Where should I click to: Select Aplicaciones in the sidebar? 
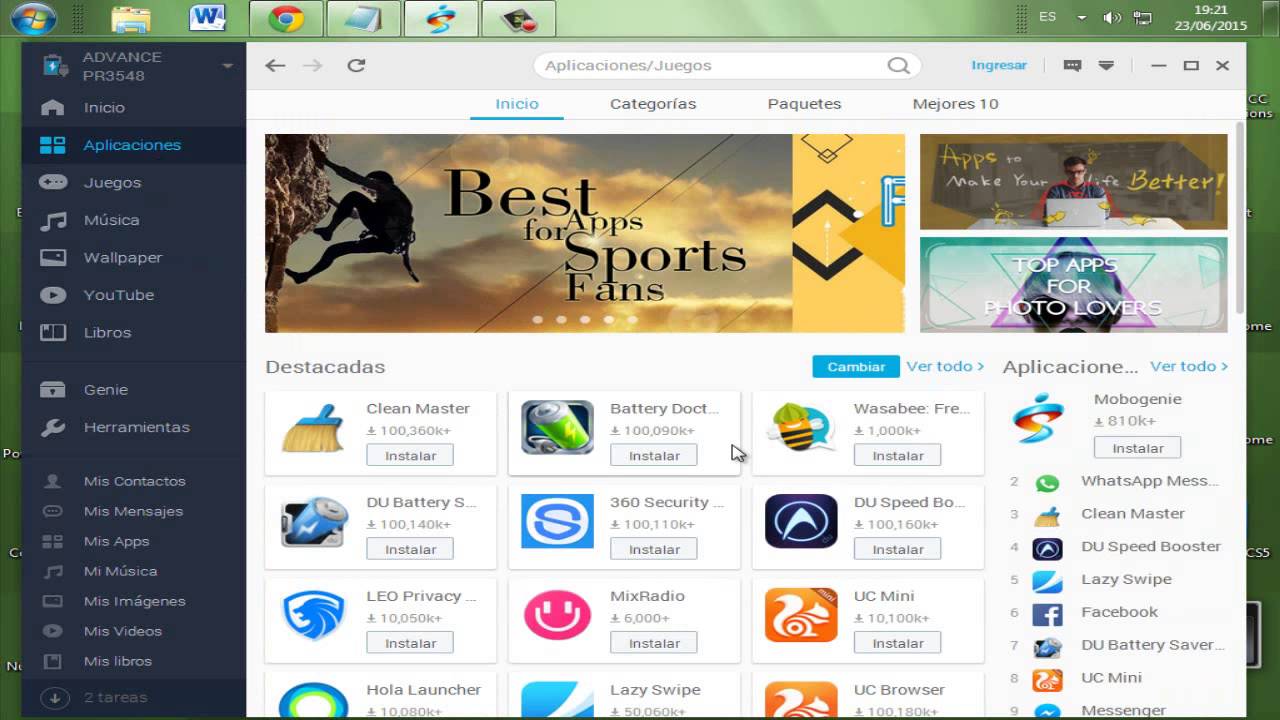132,145
